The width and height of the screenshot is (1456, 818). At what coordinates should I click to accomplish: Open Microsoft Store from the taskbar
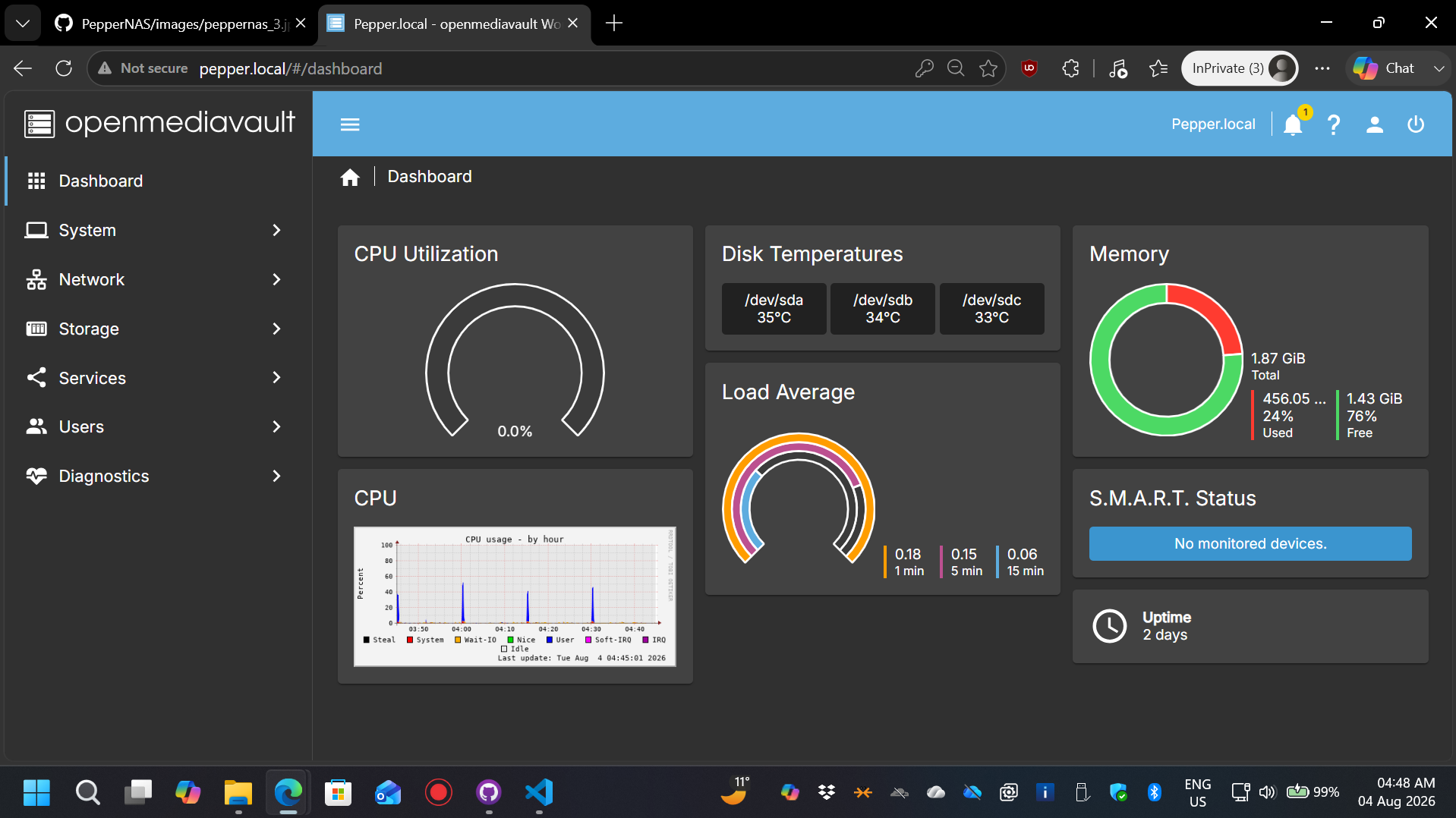click(x=339, y=792)
